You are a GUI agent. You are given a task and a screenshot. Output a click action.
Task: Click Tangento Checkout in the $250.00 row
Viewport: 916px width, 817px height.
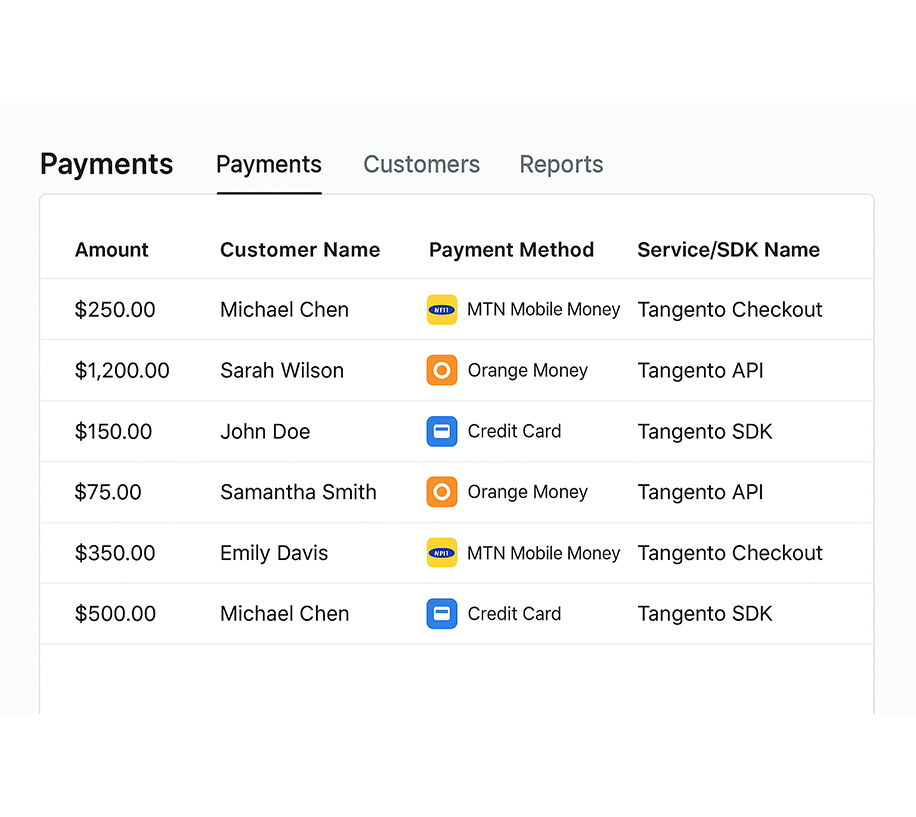point(730,310)
